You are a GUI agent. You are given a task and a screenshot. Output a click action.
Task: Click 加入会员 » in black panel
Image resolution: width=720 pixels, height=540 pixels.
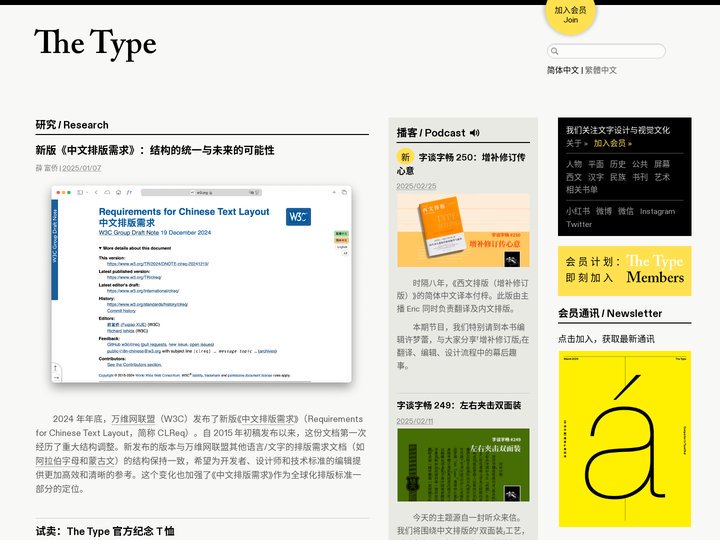[613, 143]
